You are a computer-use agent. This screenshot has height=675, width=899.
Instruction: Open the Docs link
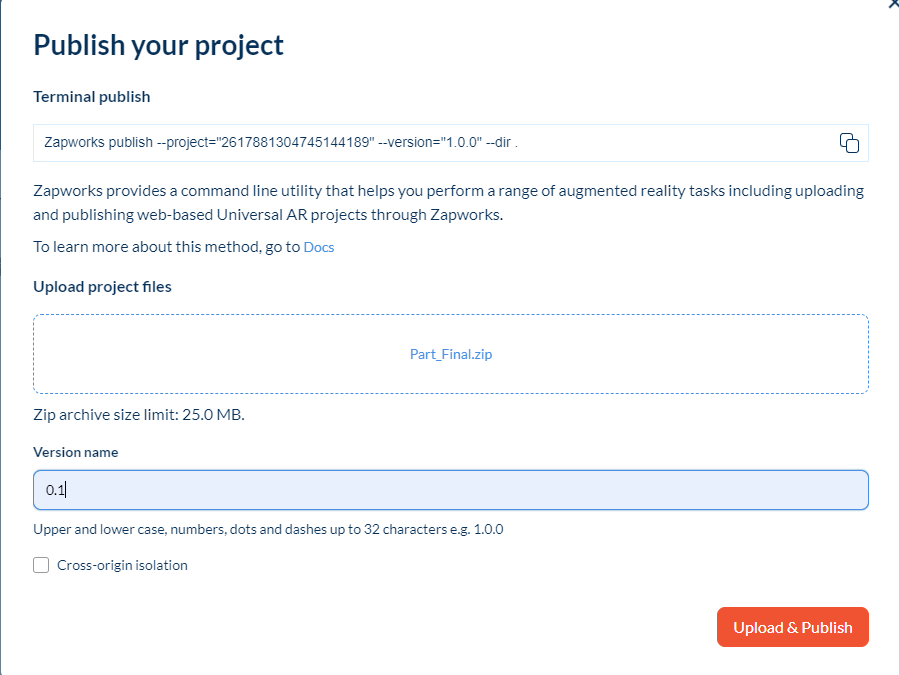(319, 247)
